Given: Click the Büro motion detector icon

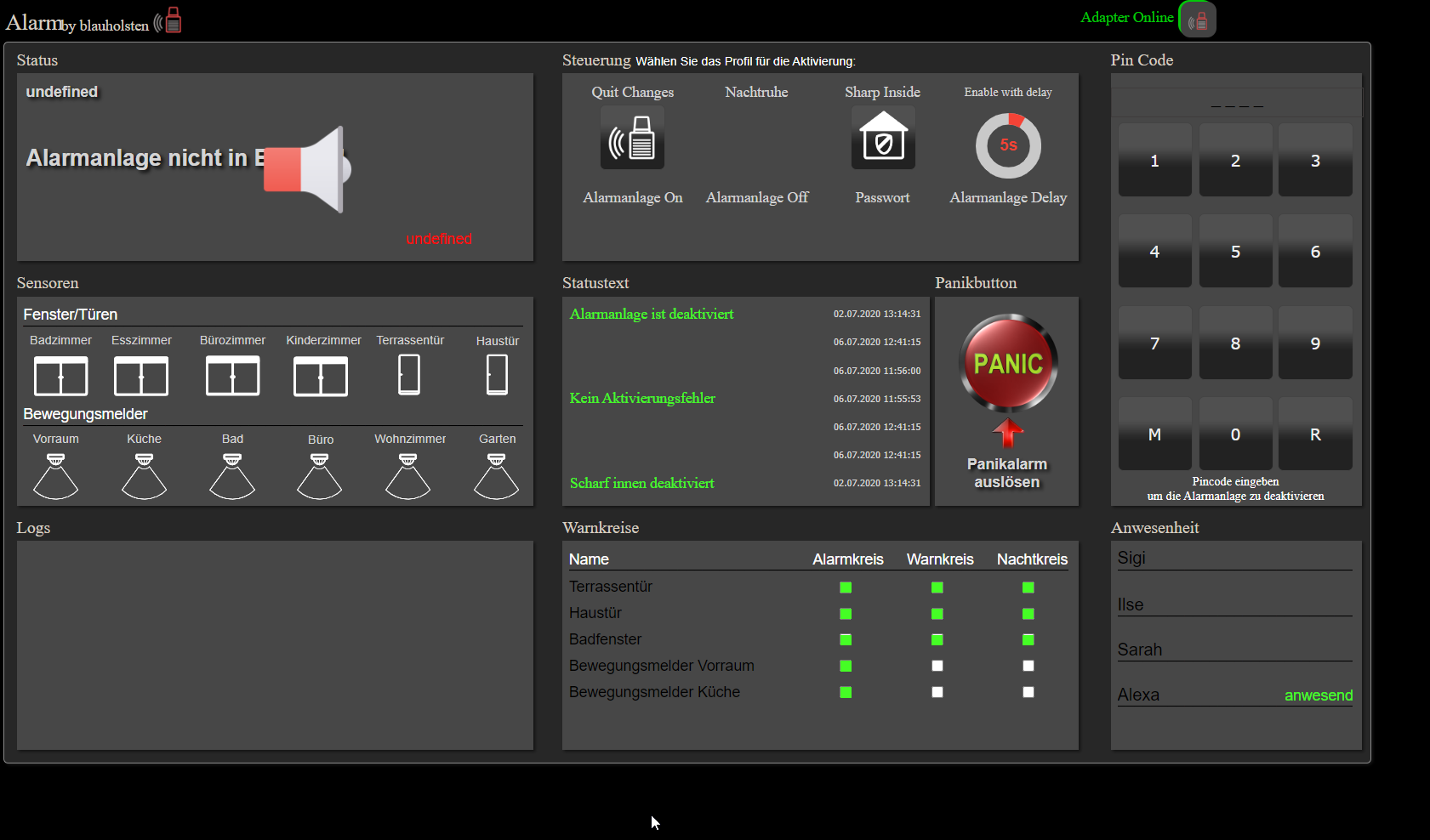Looking at the screenshot, I should [x=320, y=476].
